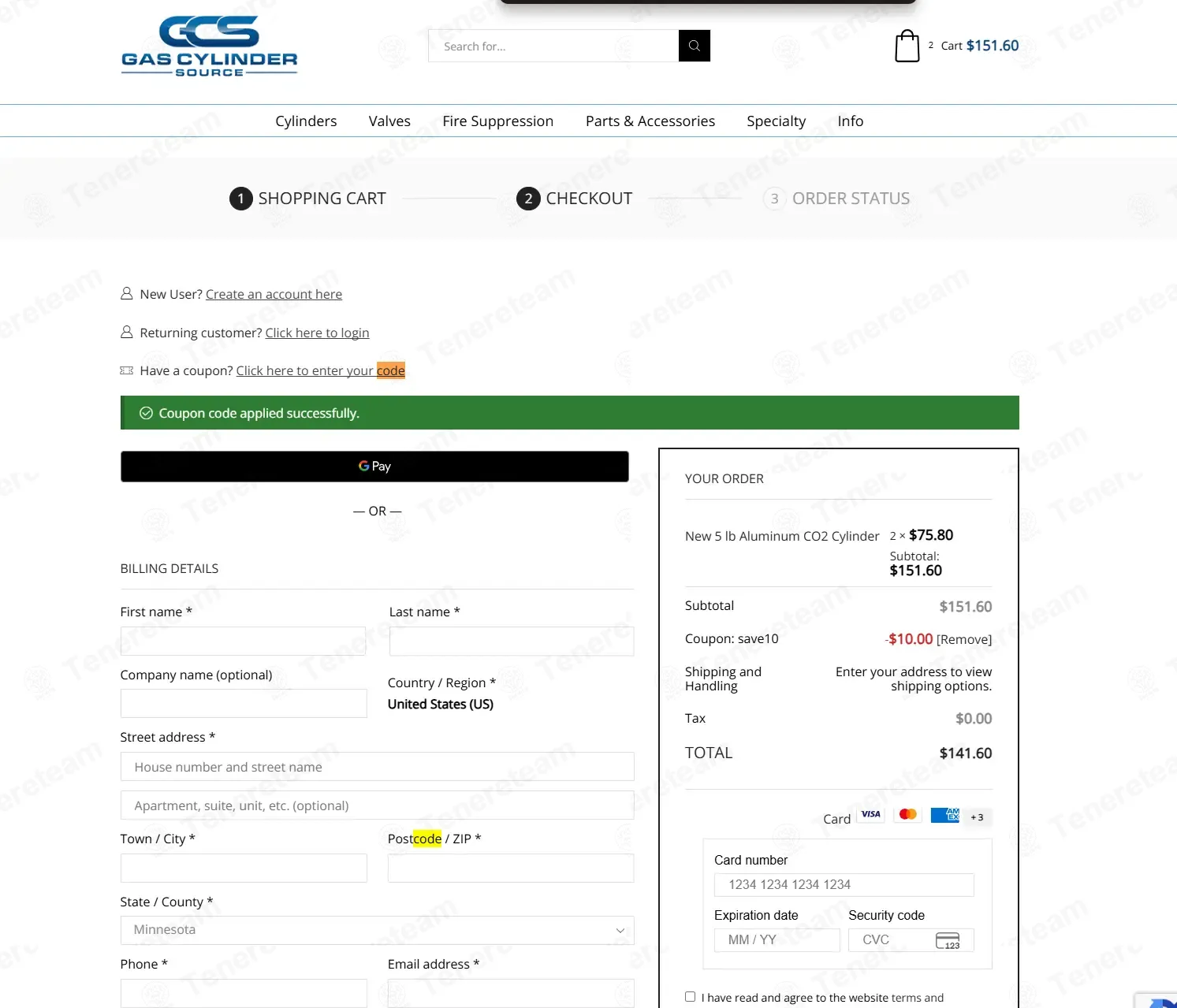Click the Expiration date MM / YY field

click(777, 940)
